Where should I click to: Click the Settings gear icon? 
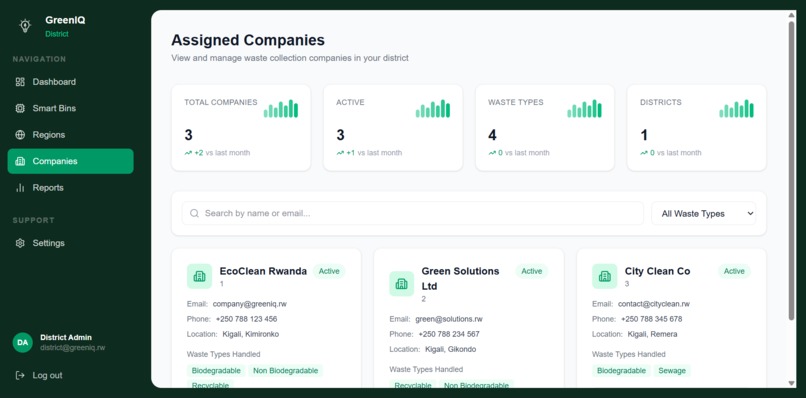pyautogui.click(x=20, y=243)
